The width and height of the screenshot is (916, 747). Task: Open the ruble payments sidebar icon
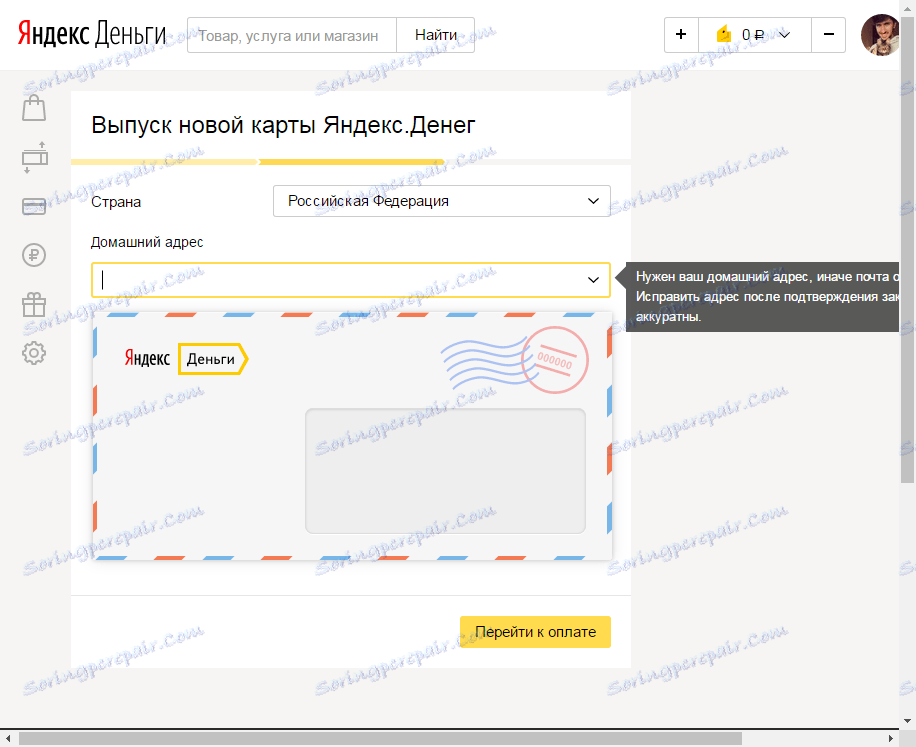(34, 255)
